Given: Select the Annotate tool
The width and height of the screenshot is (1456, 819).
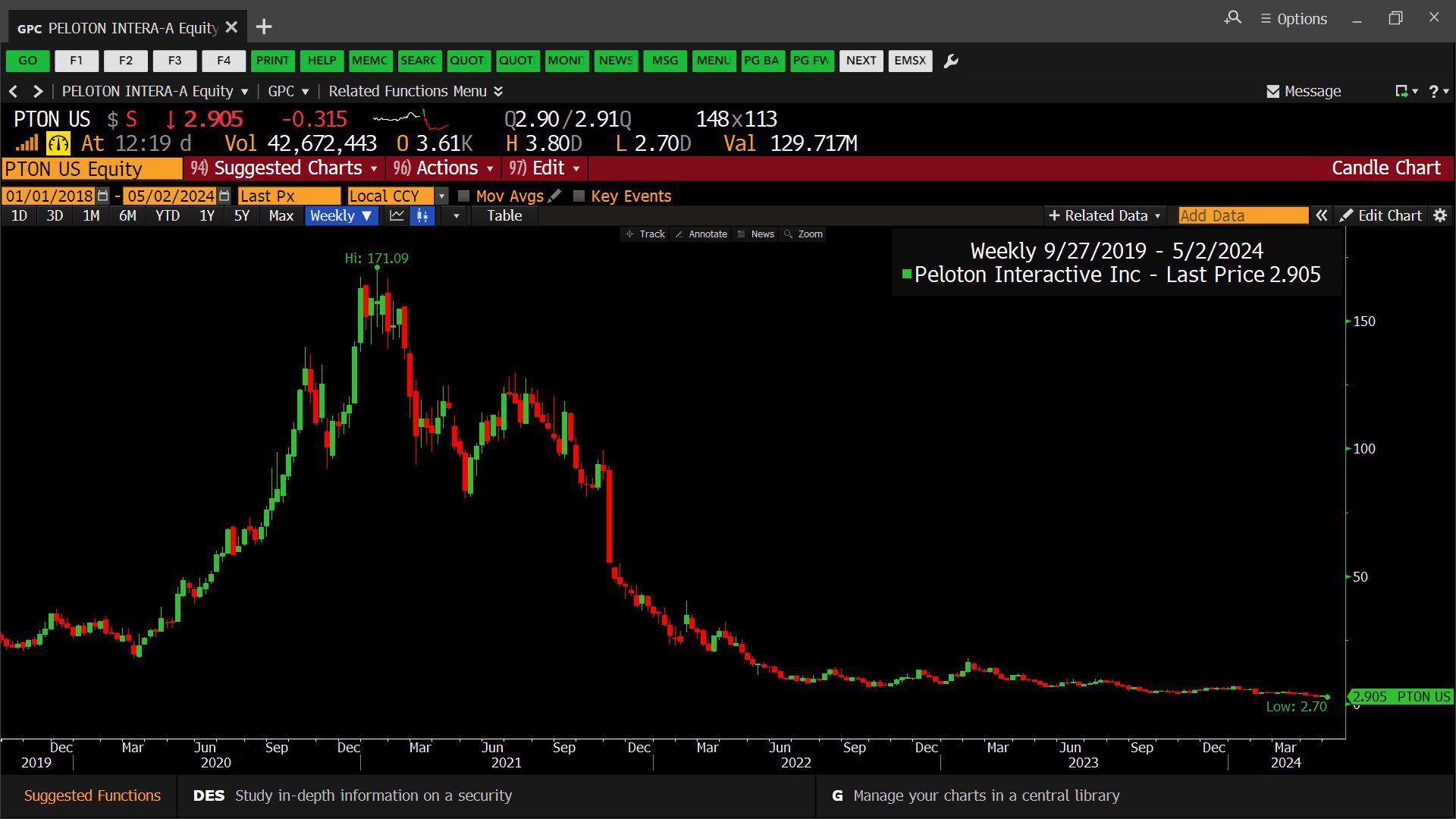Looking at the screenshot, I should click(x=701, y=234).
